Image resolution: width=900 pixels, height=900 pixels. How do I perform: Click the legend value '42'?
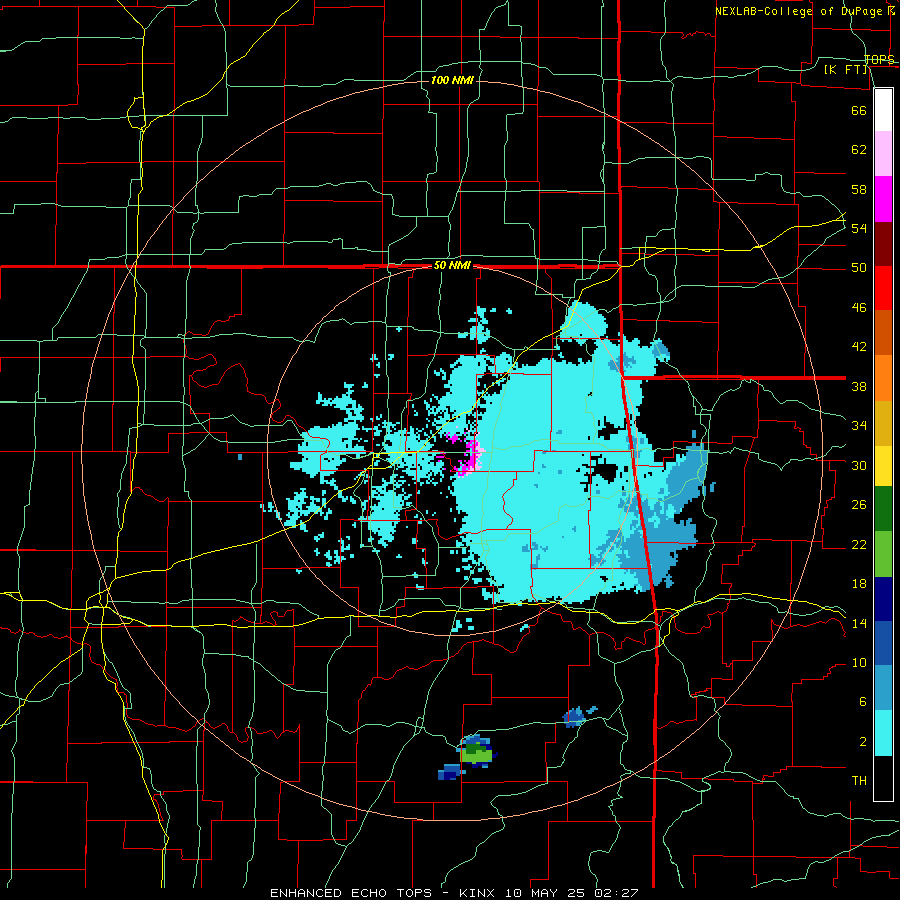coord(859,347)
